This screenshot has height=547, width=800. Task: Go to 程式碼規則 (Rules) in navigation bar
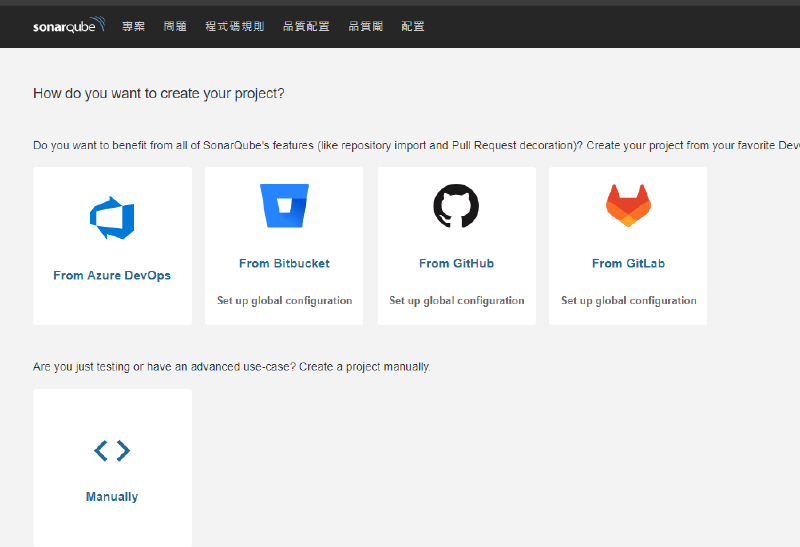click(234, 27)
